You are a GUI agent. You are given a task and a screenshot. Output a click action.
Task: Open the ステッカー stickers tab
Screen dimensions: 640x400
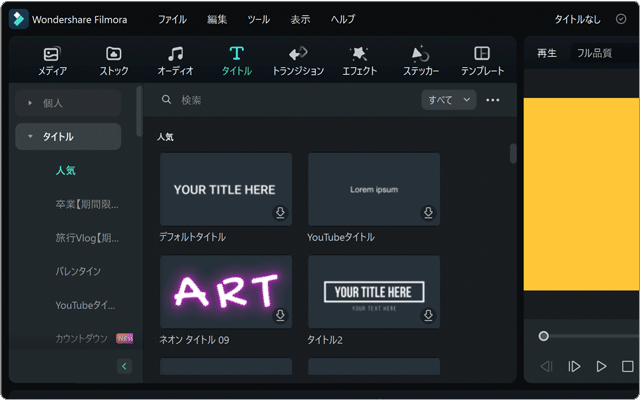[421, 60]
